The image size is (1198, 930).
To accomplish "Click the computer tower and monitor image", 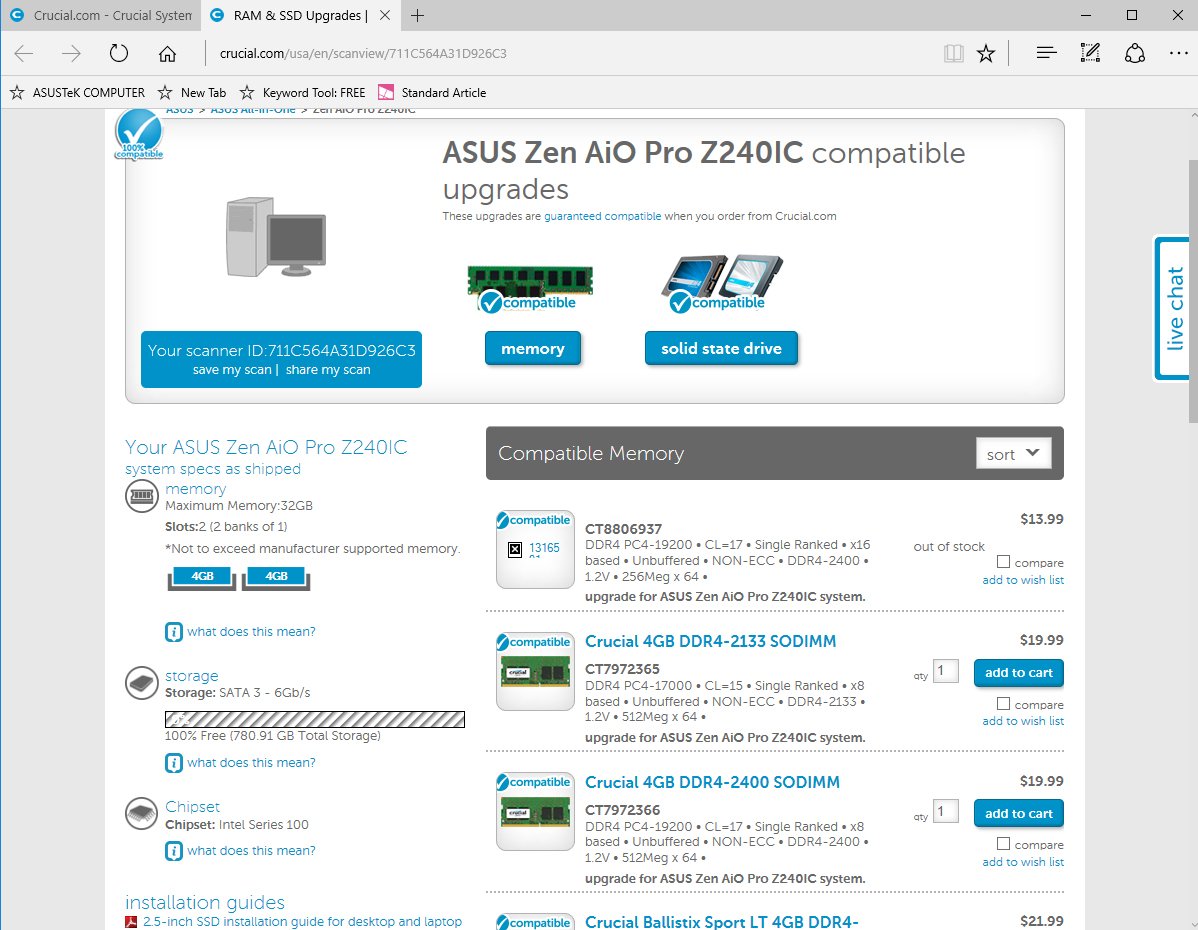I will tap(276, 237).
